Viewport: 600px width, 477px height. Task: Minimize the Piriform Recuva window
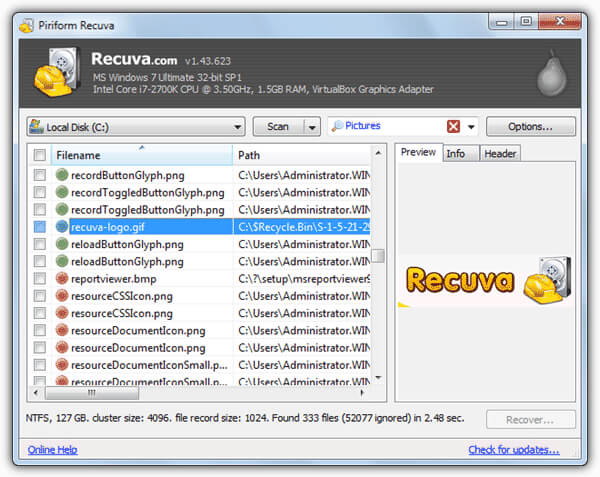coord(501,22)
